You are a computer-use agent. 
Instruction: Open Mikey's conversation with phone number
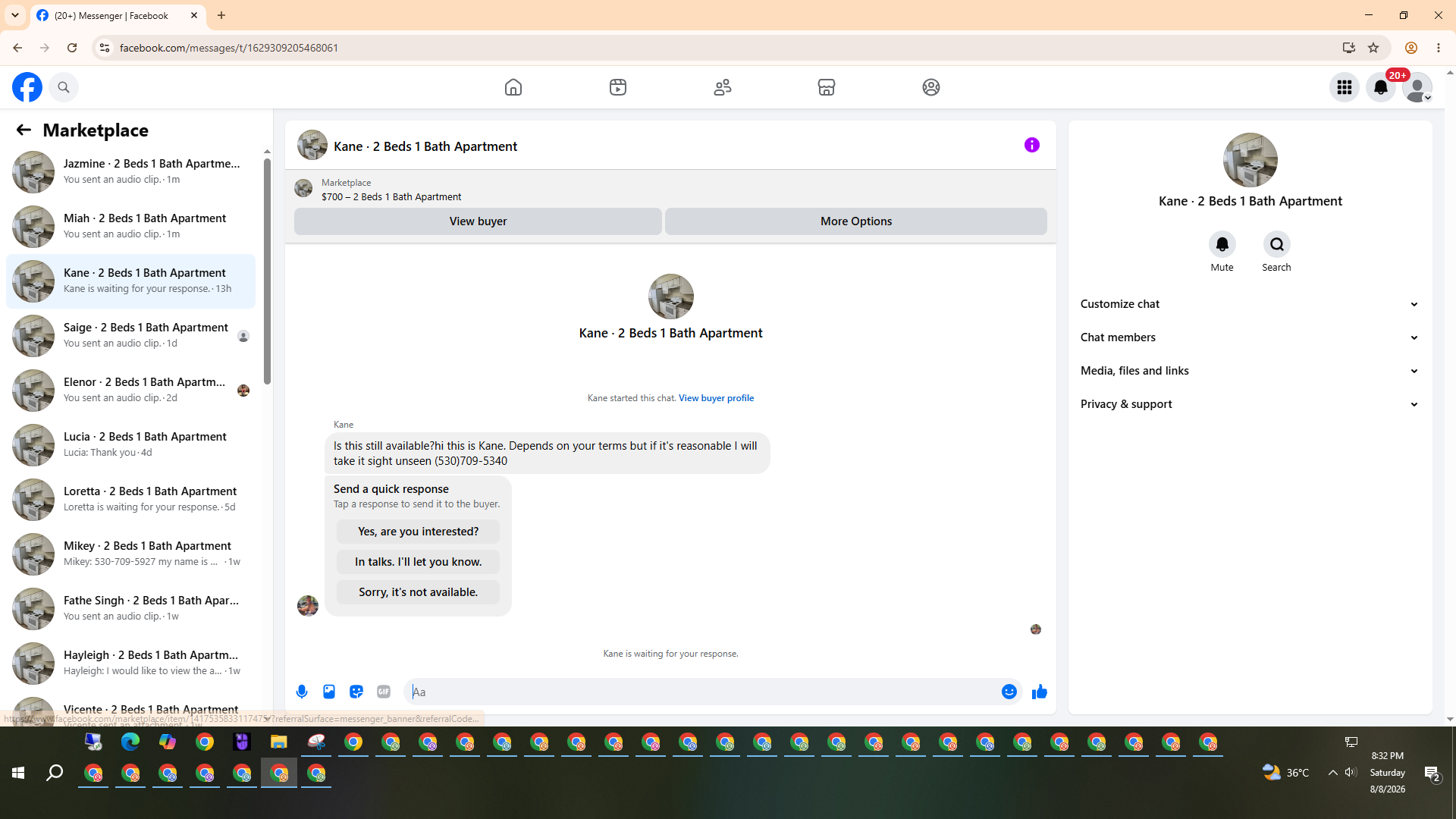tap(130, 554)
